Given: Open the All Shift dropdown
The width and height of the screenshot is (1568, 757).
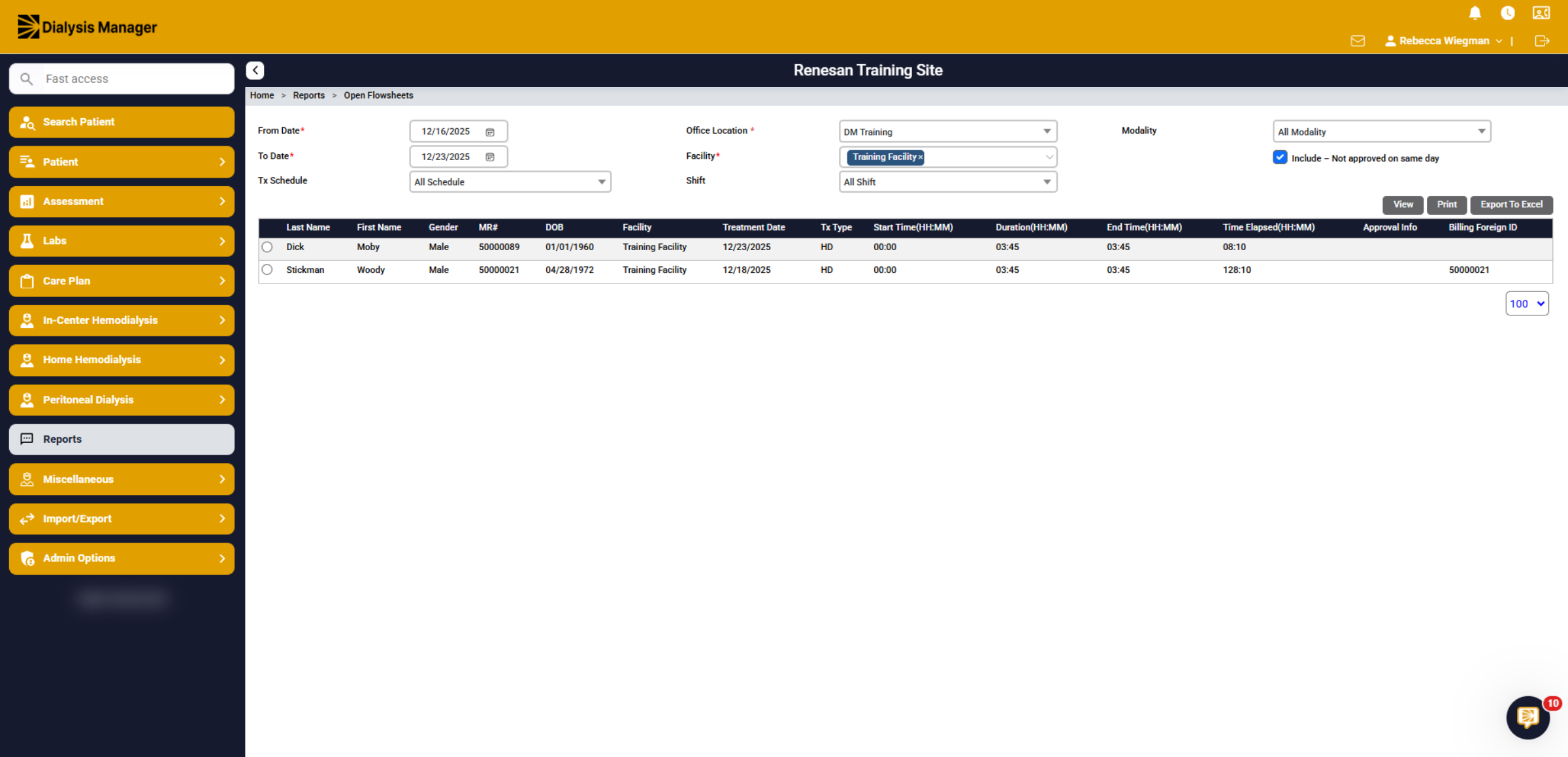Looking at the screenshot, I should (x=948, y=182).
